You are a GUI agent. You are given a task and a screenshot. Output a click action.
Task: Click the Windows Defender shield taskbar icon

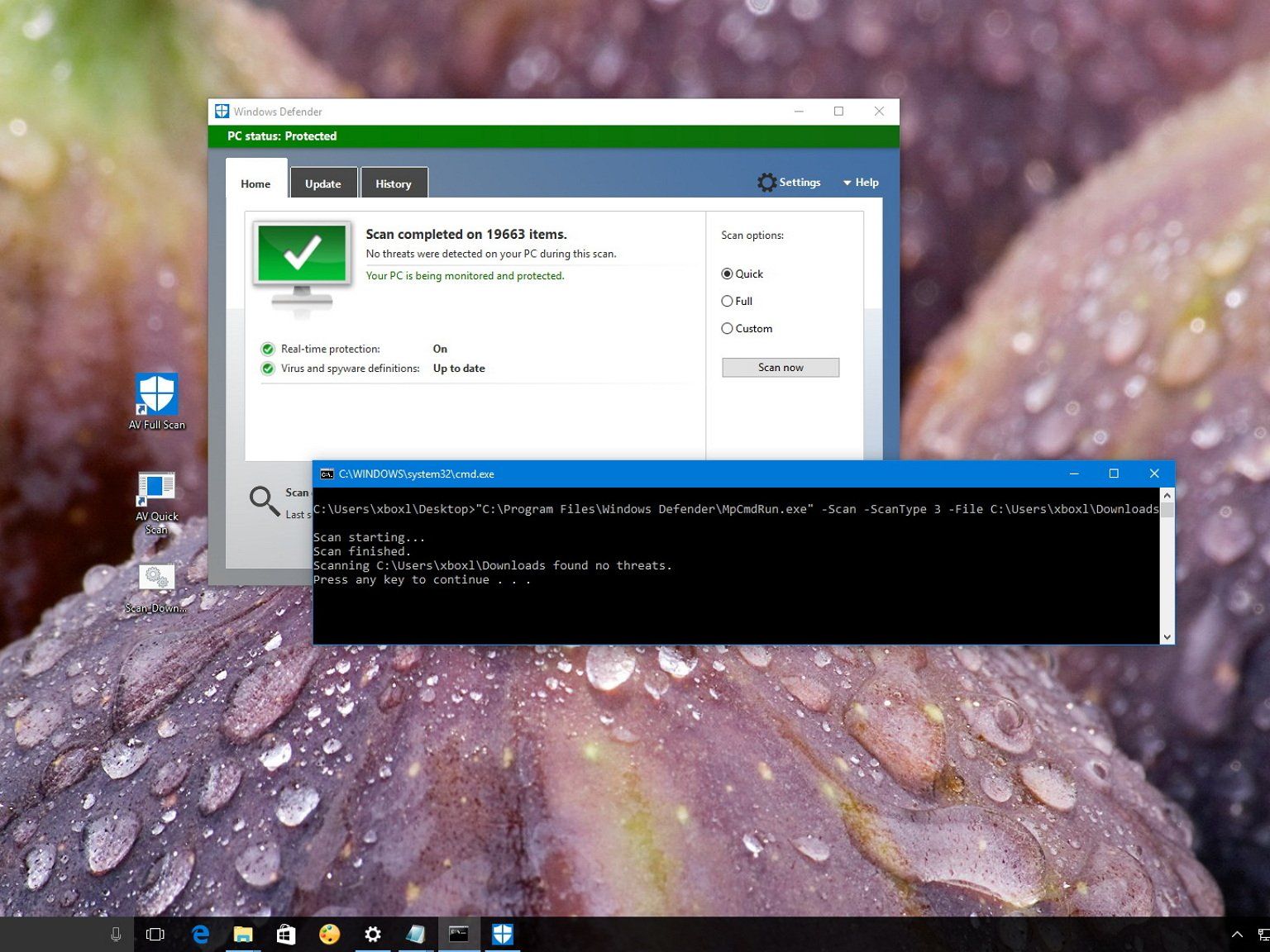coord(502,935)
